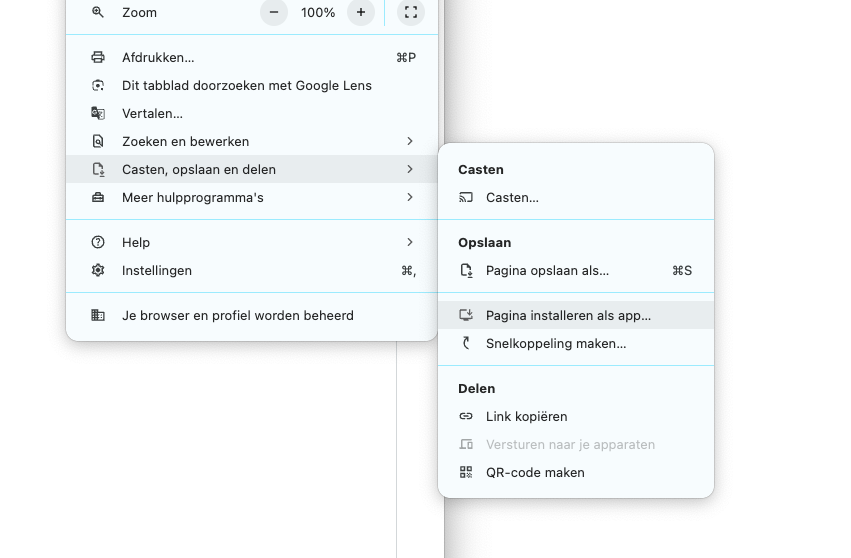Click the translate icon beside Vertalen

coord(98,113)
